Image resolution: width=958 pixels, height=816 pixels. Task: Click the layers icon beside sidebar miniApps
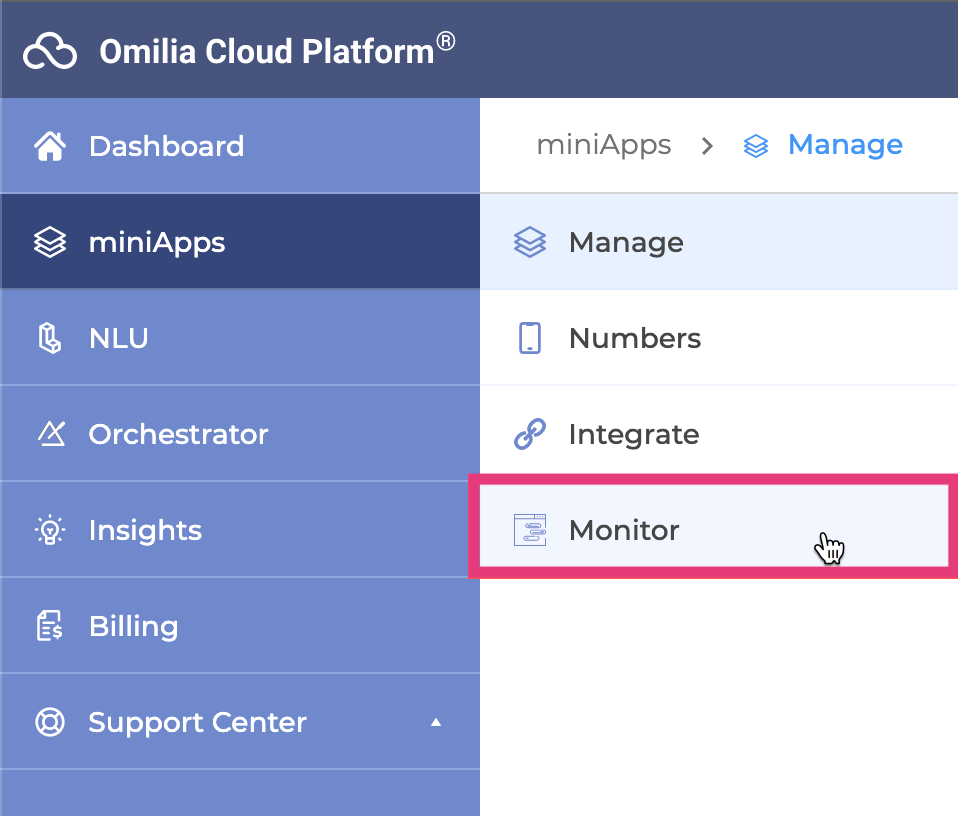50,242
